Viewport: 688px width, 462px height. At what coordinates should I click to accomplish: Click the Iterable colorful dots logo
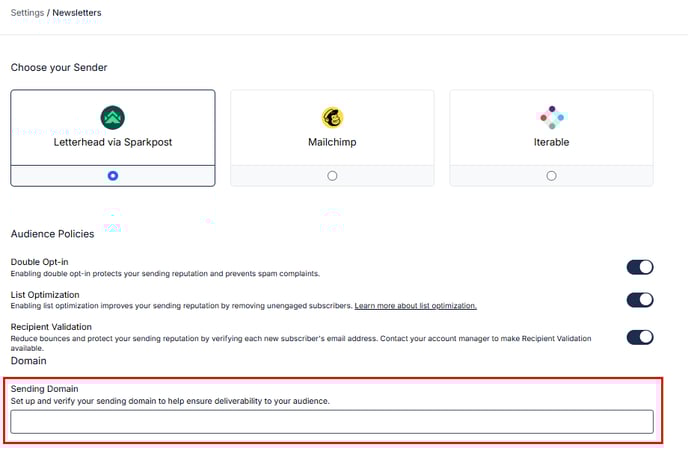[551, 118]
